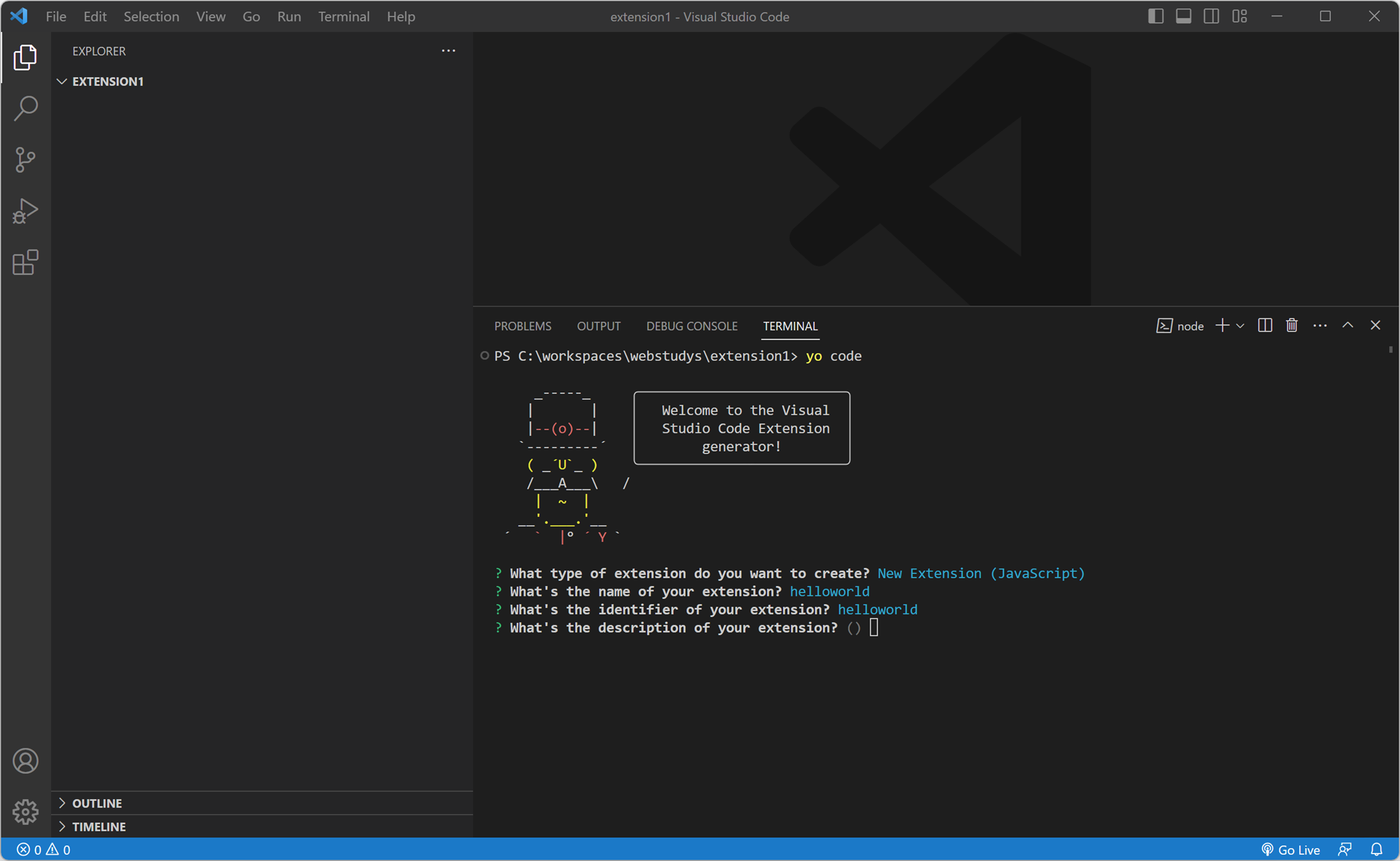The height and width of the screenshot is (861, 1400).
Task: Open the Terminal menu
Action: [343, 16]
